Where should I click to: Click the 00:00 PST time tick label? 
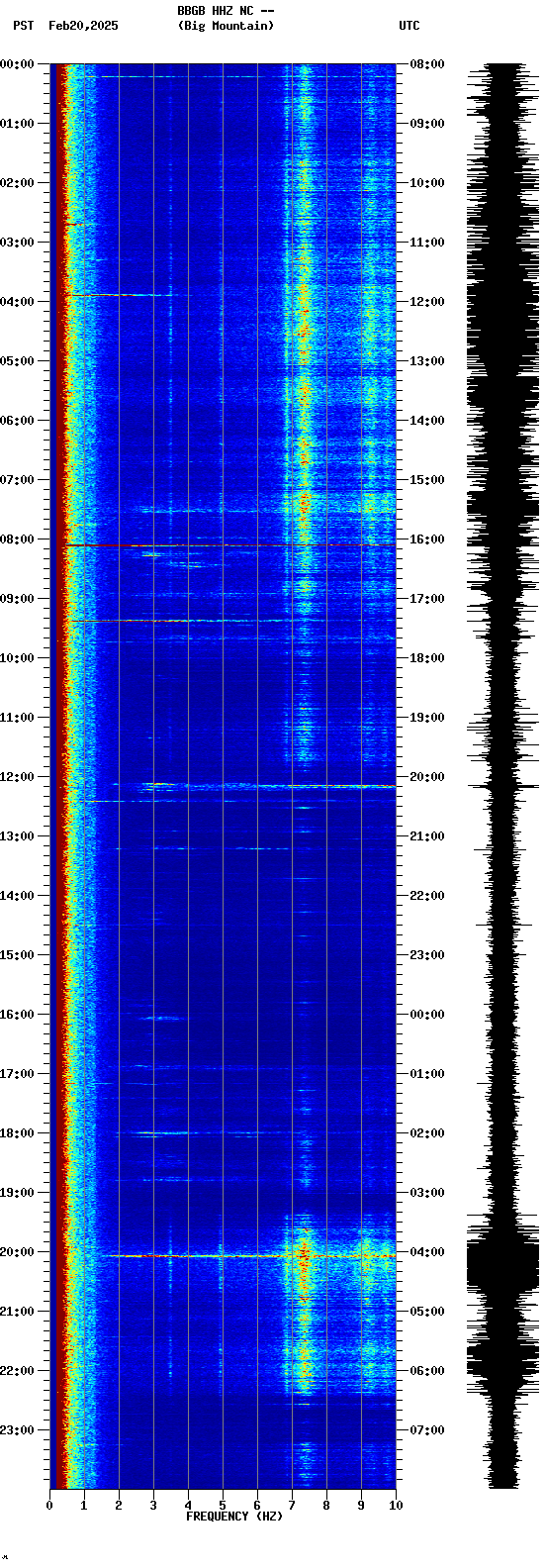click(18, 64)
